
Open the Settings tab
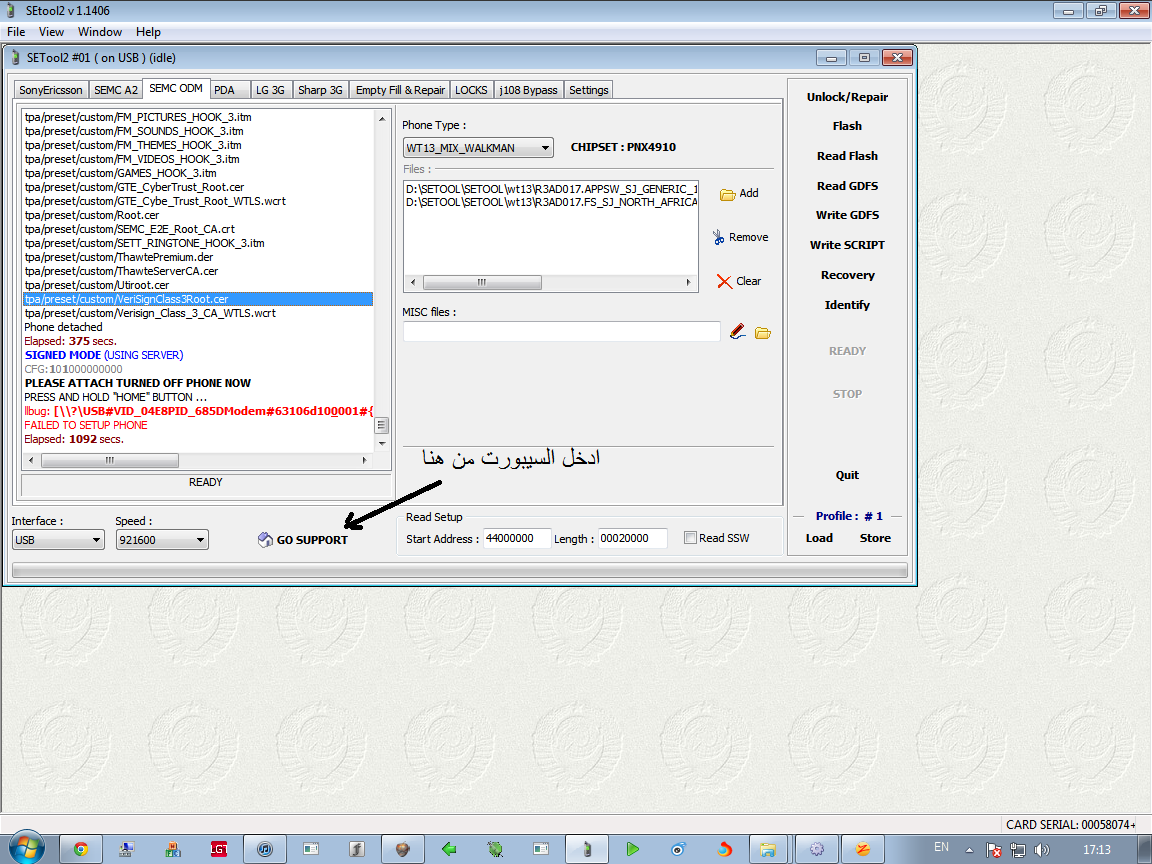[588, 90]
